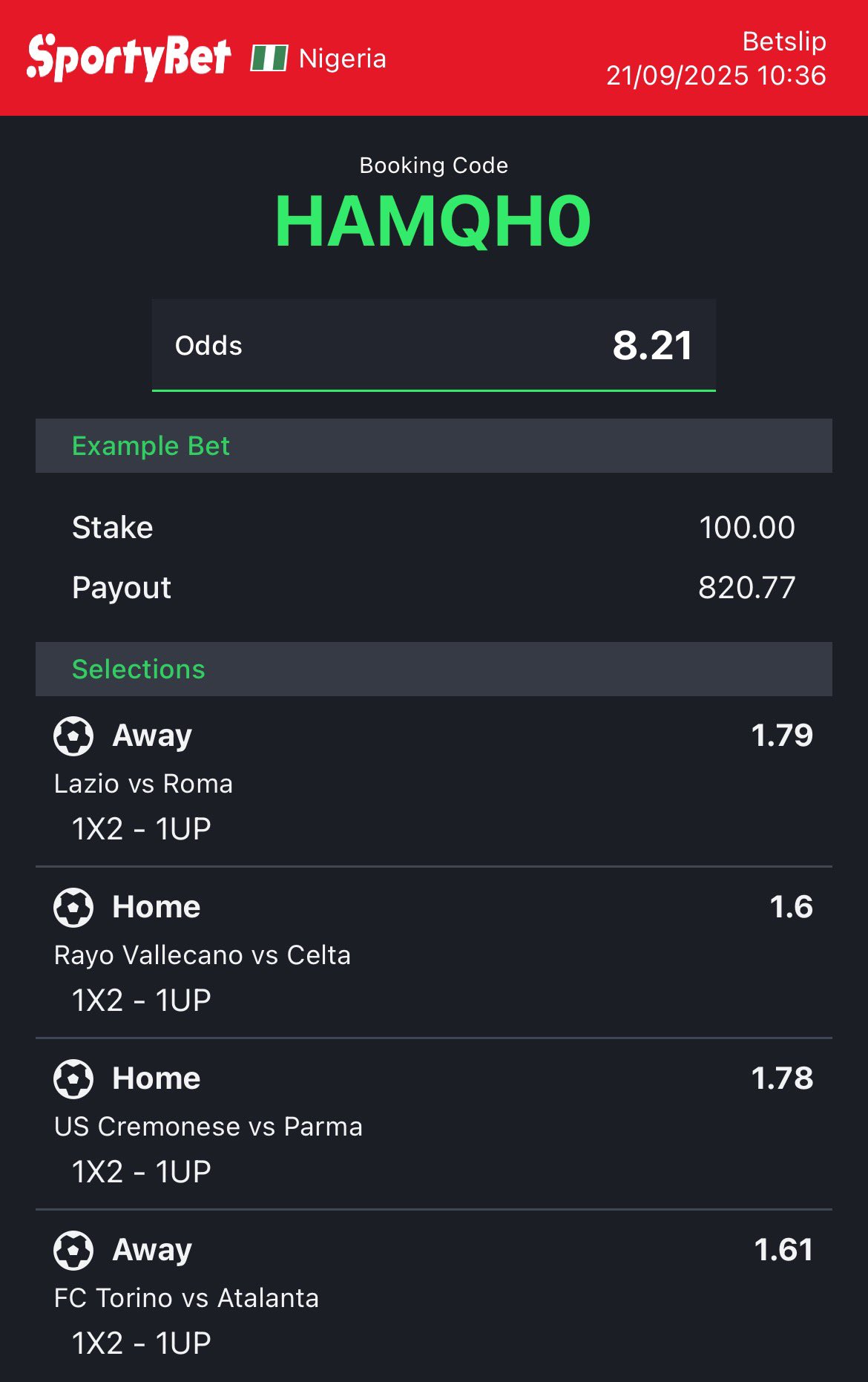Viewport: 868px width, 1382px height.
Task: Select the HAMQH0 booking code
Action: (433, 221)
